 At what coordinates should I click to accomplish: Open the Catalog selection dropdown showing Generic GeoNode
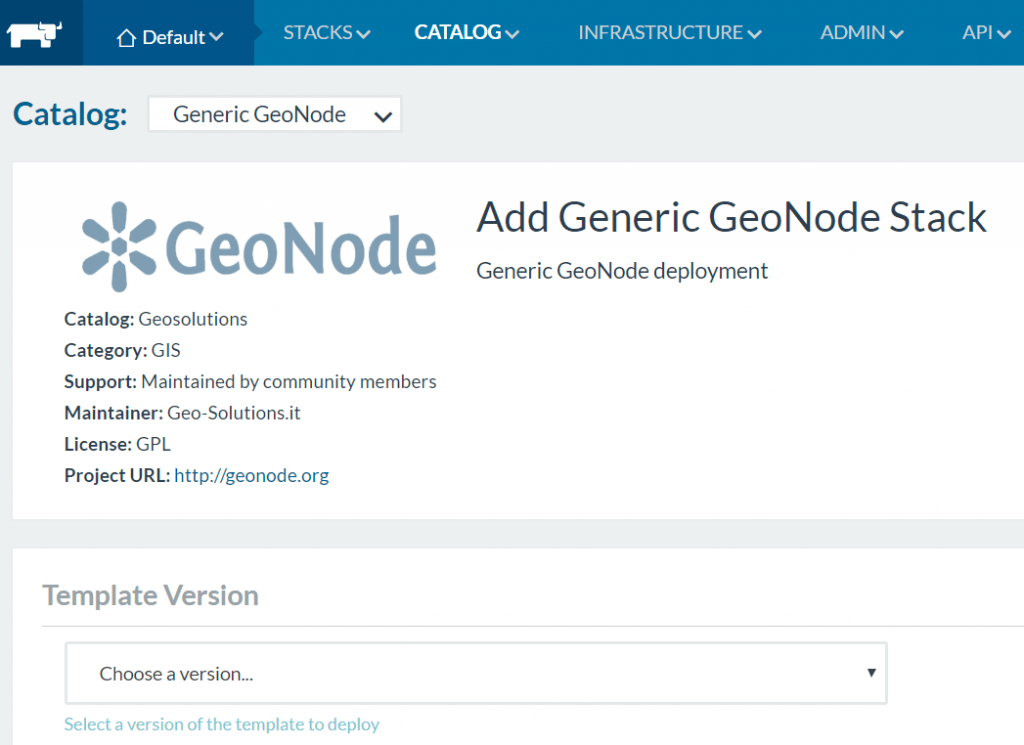click(x=274, y=114)
